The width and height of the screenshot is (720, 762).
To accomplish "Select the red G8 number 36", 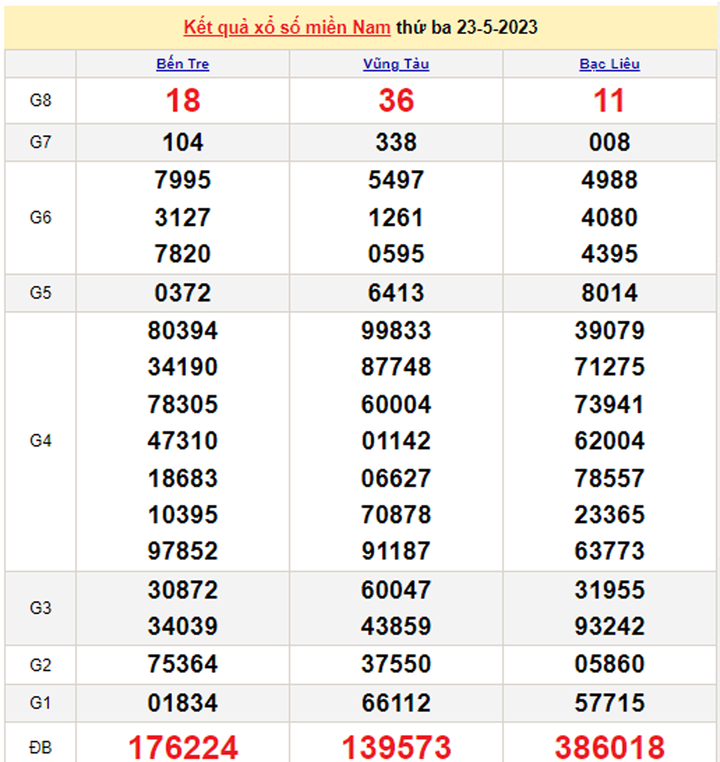I will (396, 101).
